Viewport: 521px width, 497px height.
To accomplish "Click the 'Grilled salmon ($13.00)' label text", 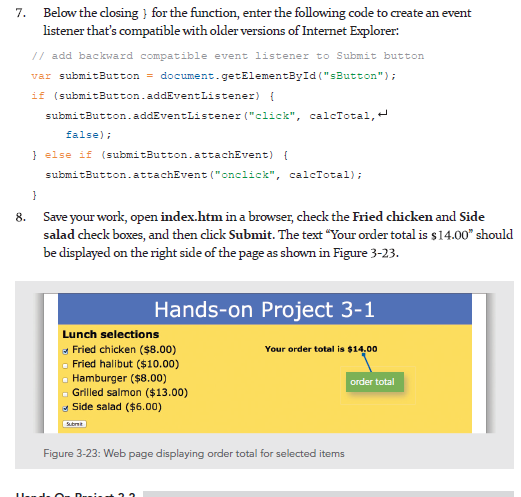I will [x=130, y=392].
